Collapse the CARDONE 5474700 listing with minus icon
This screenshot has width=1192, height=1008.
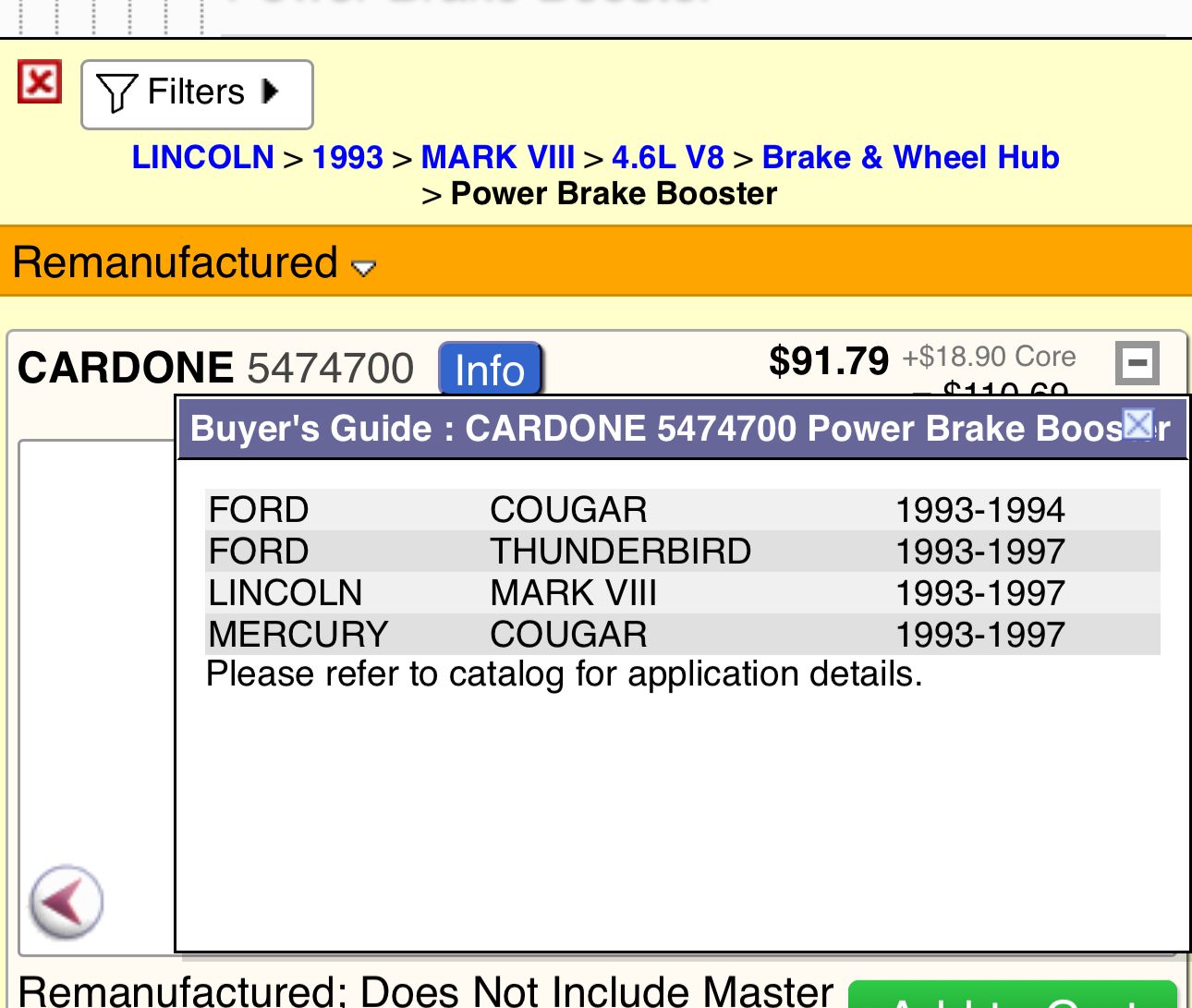1137,362
